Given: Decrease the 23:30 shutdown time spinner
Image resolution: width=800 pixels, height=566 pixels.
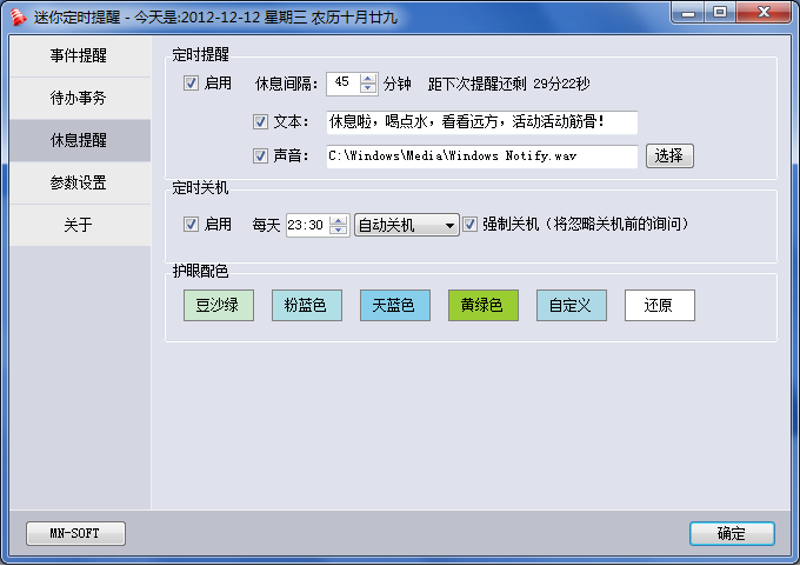Looking at the screenshot, I should click(338, 230).
